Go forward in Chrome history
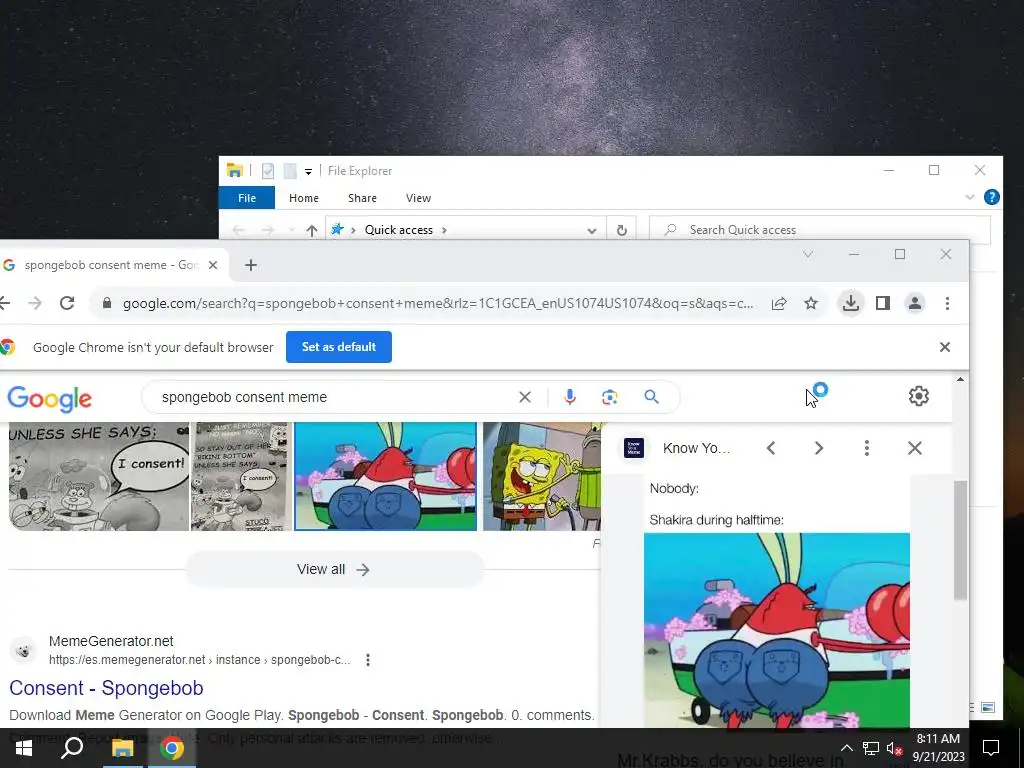This screenshot has width=1024, height=768. [35, 303]
